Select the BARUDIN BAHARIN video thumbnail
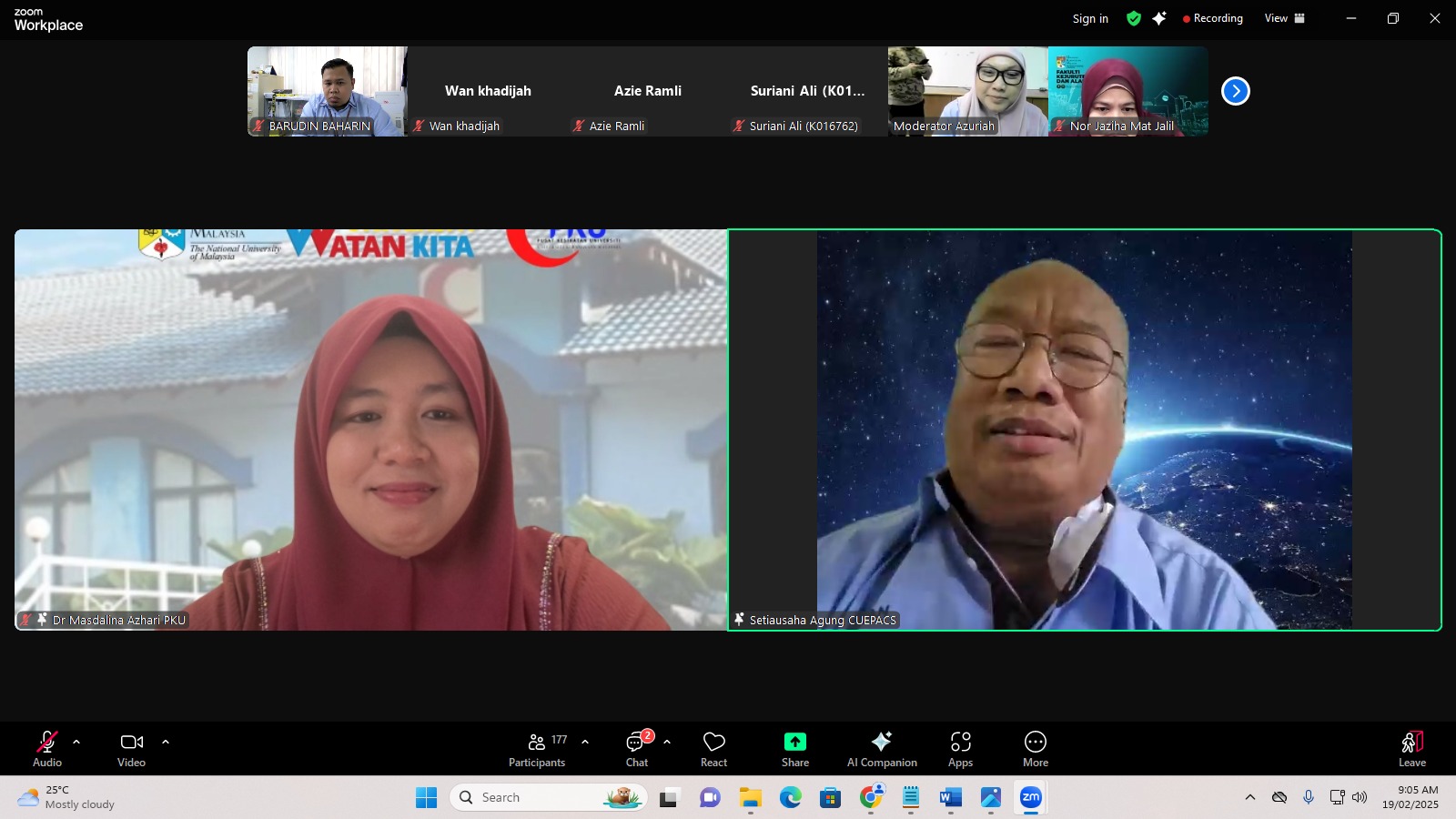Viewport: 1456px width, 819px height. pyautogui.click(x=327, y=91)
